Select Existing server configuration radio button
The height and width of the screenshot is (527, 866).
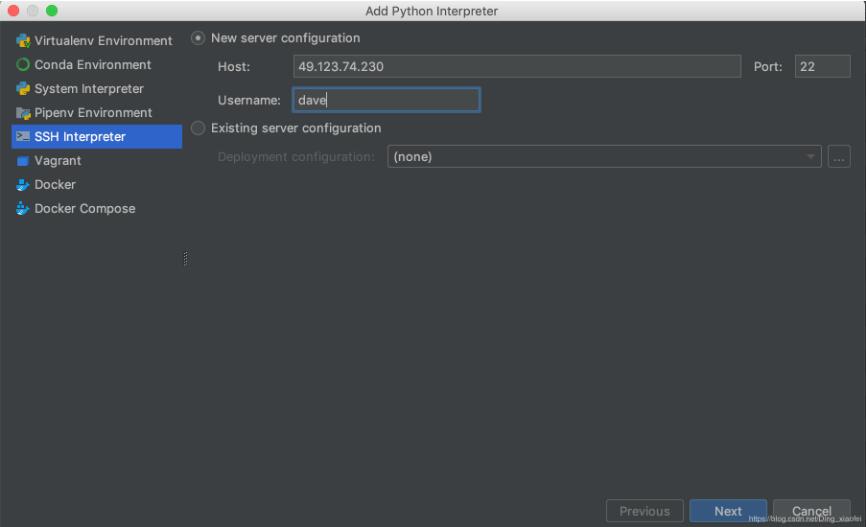(x=198, y=128)
